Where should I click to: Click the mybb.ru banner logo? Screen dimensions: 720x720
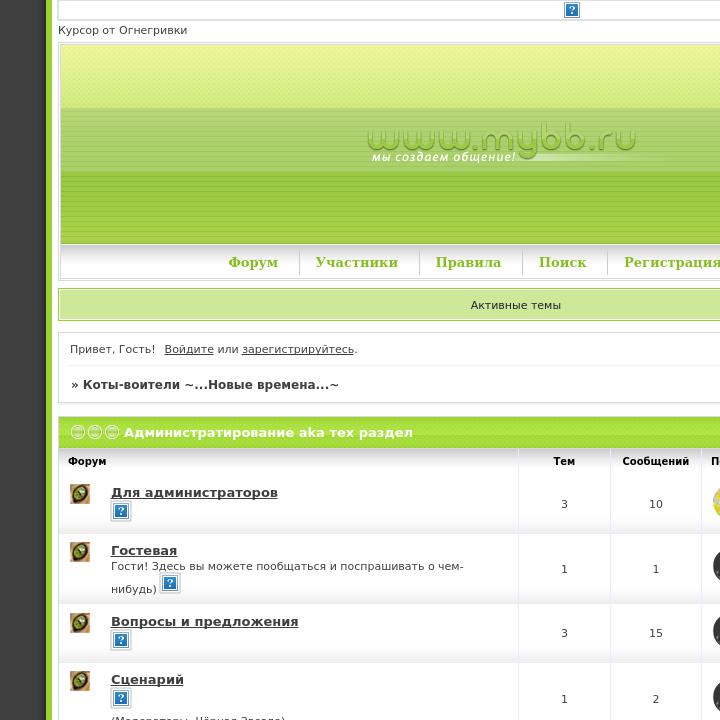(501, 141)
